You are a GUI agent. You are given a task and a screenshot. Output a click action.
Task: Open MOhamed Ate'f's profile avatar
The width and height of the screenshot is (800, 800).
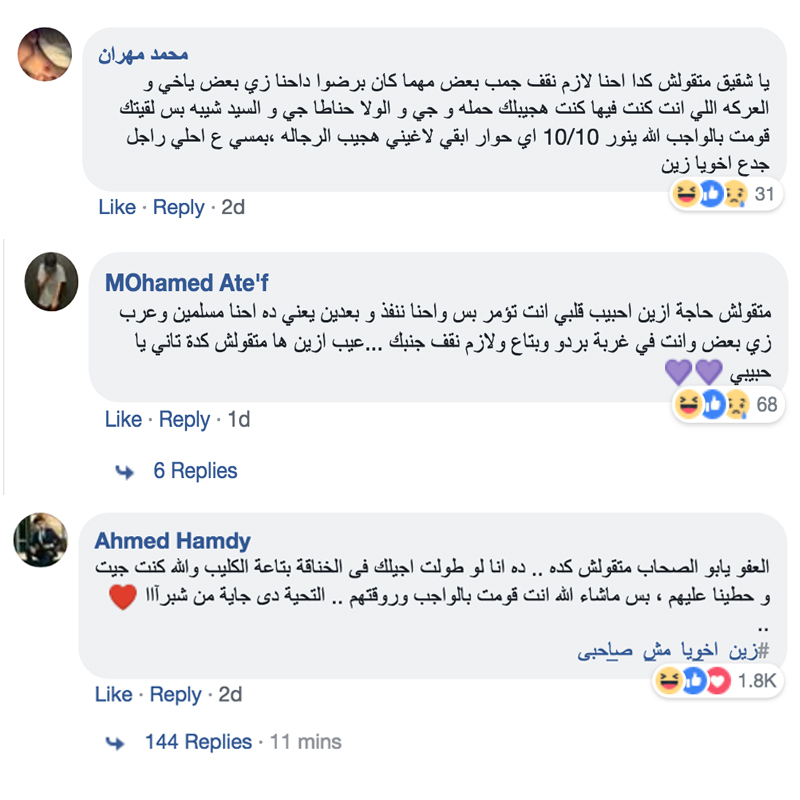point(51,282)
